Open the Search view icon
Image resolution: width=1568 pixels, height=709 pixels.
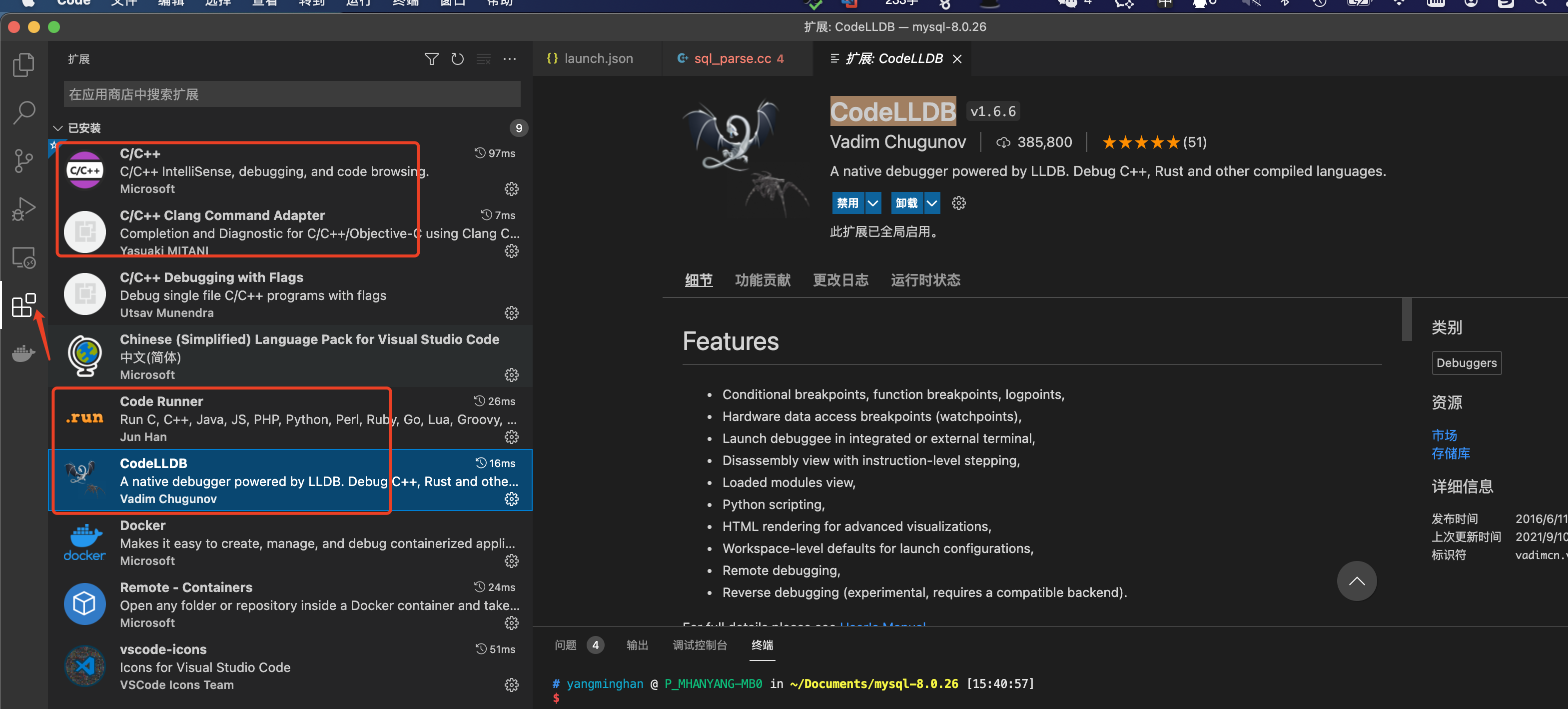(23, 112)
